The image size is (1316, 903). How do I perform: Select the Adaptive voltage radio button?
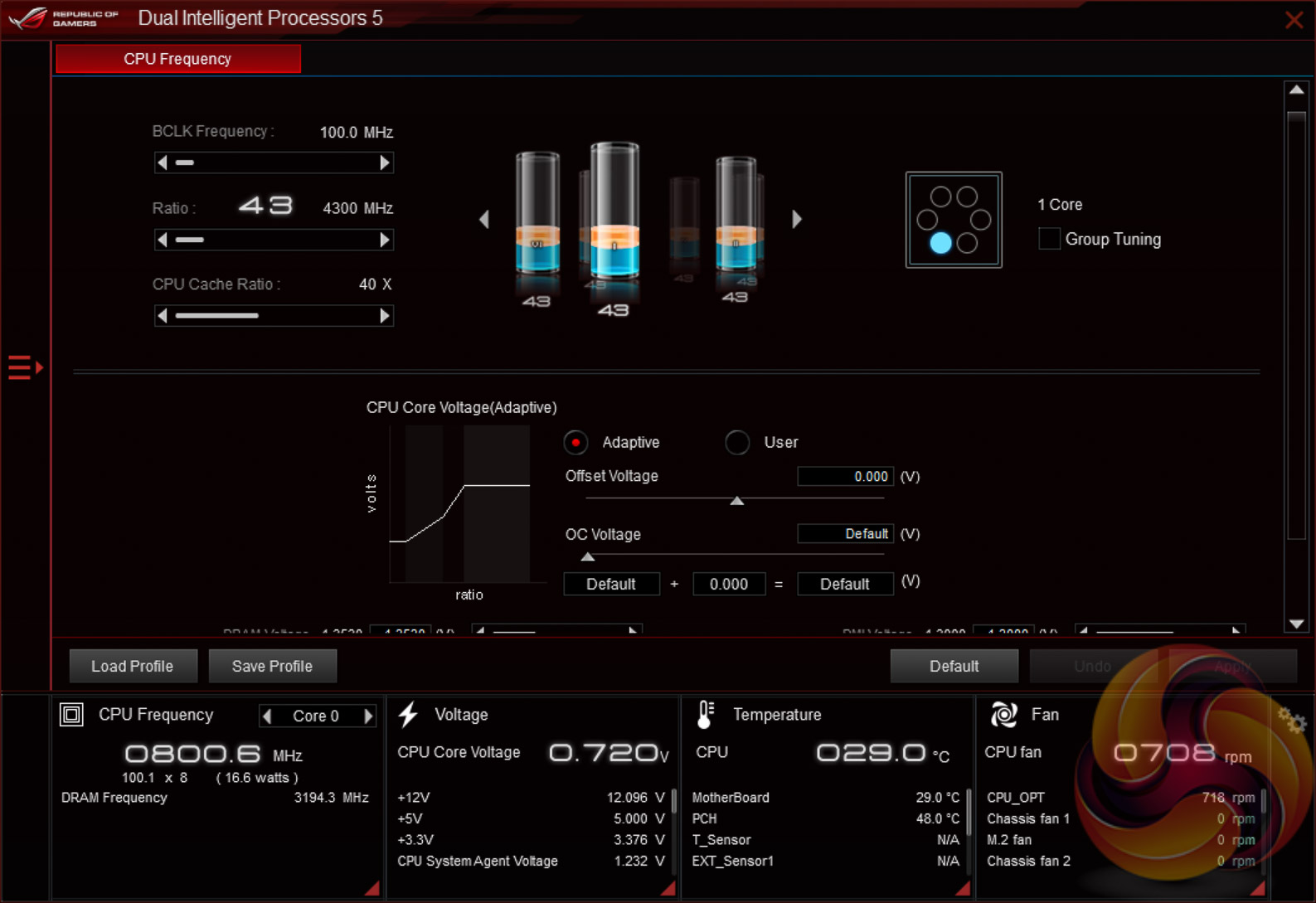[575, 443]
